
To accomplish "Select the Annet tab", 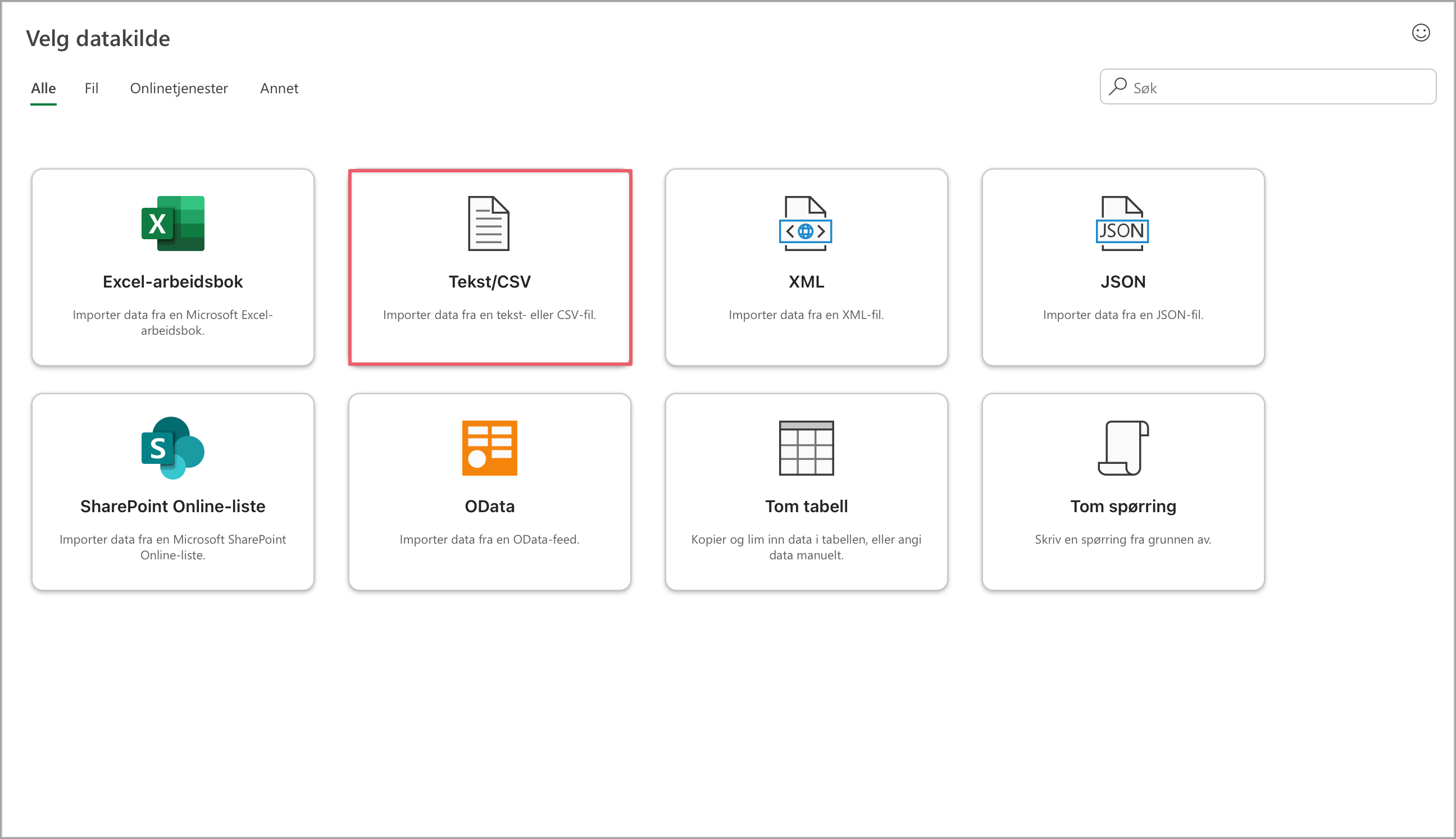I will [279, 88].
